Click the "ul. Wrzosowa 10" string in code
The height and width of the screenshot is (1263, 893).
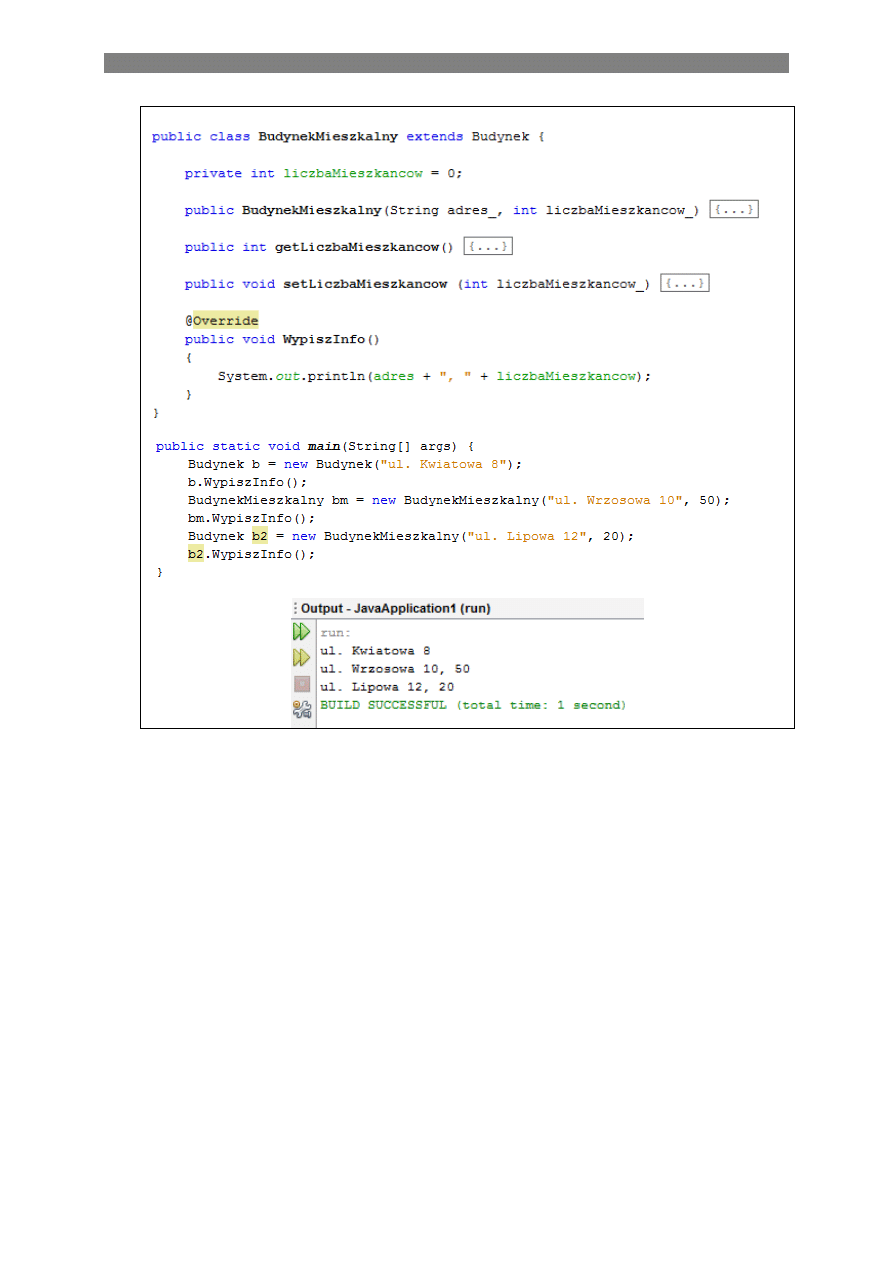coord(614,500)
